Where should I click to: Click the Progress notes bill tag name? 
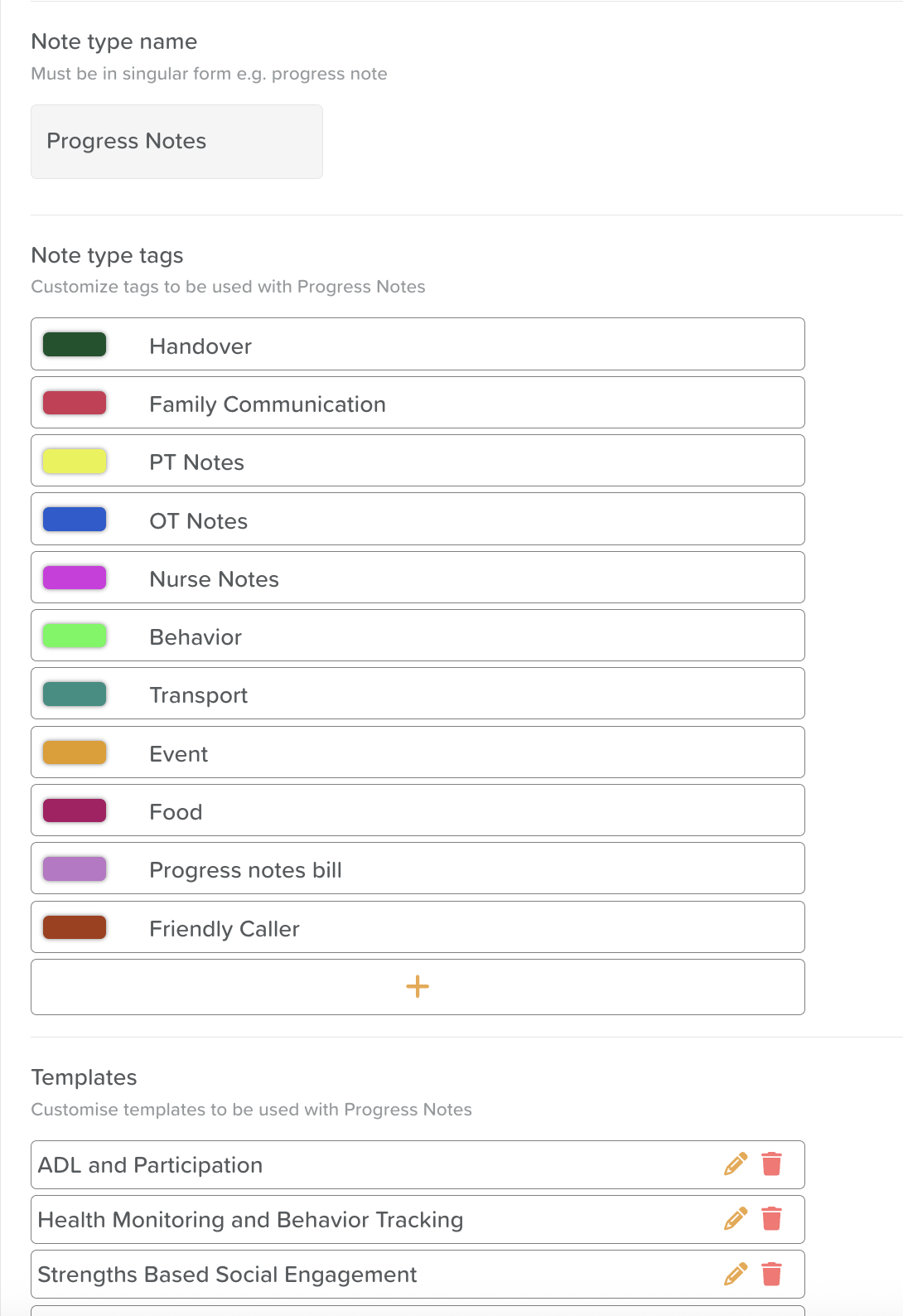(x=245, y=870)
